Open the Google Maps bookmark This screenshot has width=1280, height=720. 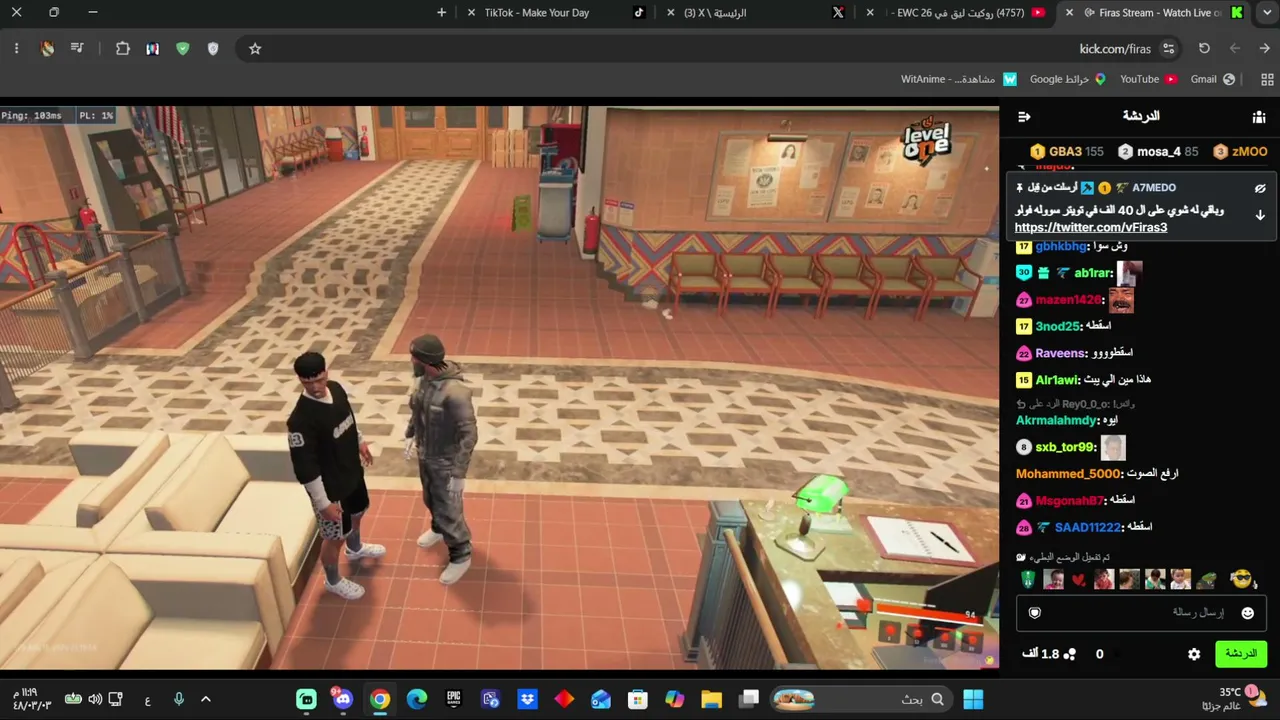[x=1067, y=79]
